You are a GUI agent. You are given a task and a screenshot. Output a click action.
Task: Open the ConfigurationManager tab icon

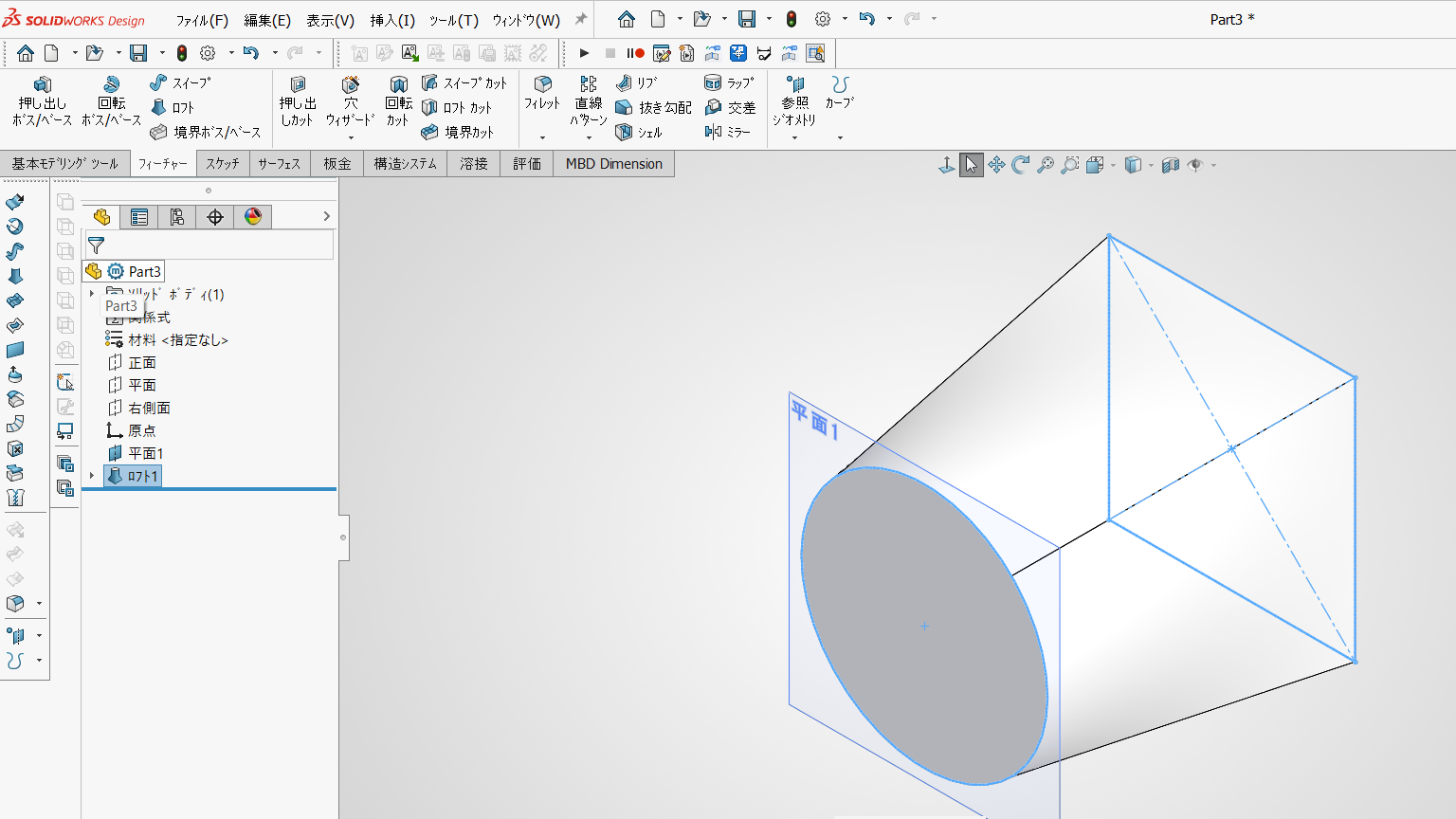177,217
